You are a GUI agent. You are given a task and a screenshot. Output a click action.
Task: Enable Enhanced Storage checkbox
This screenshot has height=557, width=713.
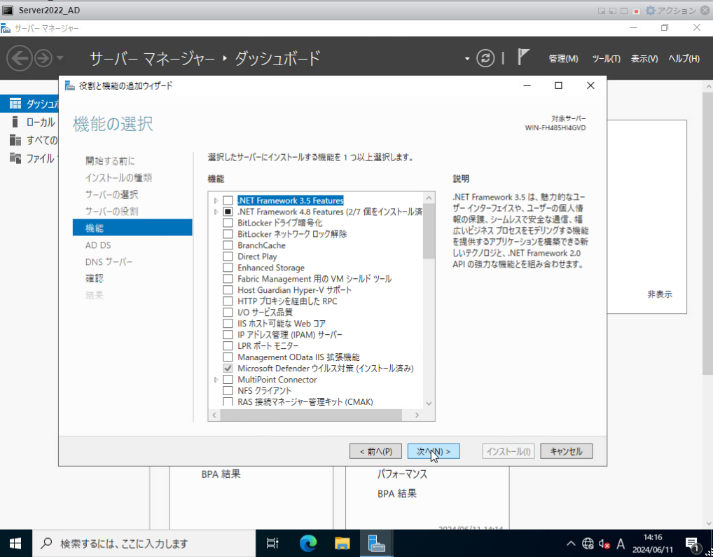click(x=228, y=268)
